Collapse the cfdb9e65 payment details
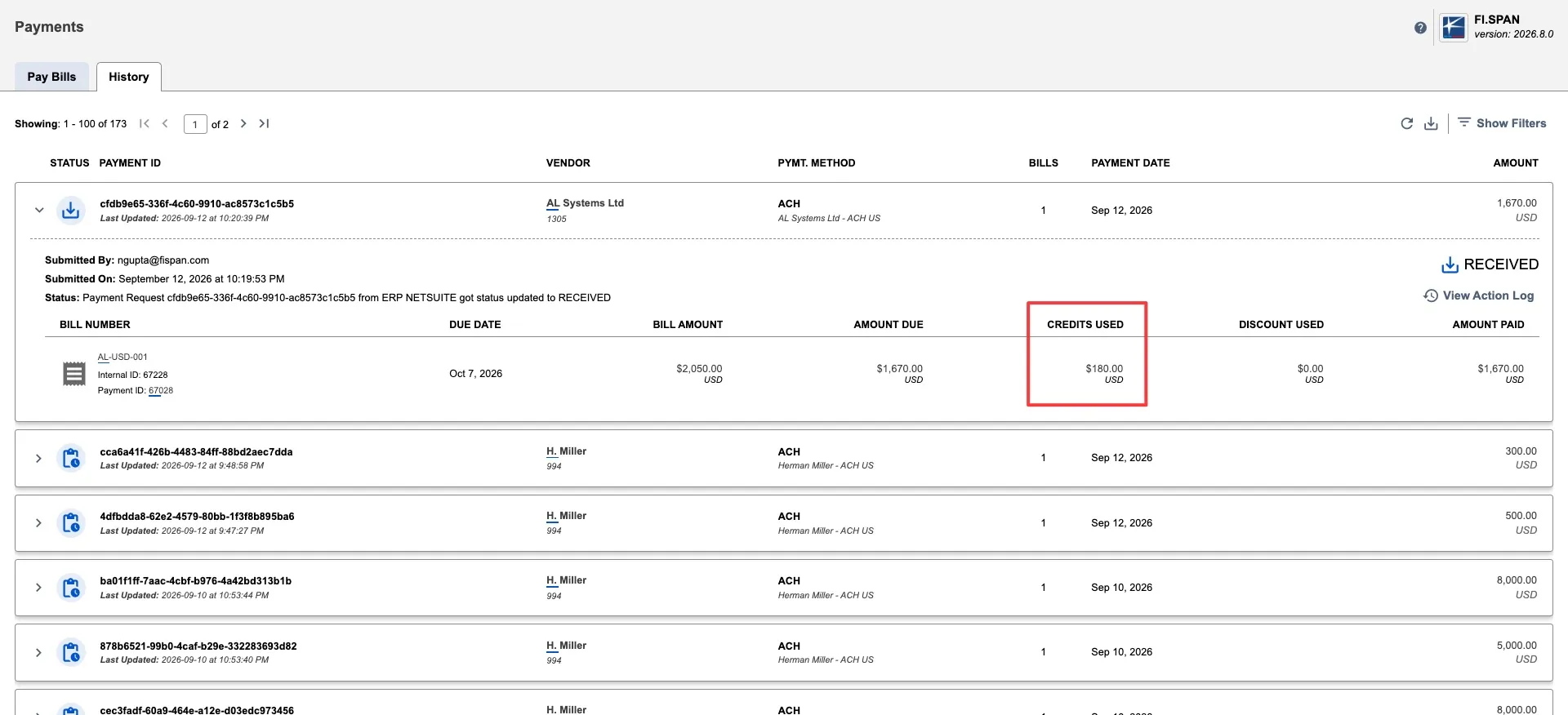 [x=39, y=210]
